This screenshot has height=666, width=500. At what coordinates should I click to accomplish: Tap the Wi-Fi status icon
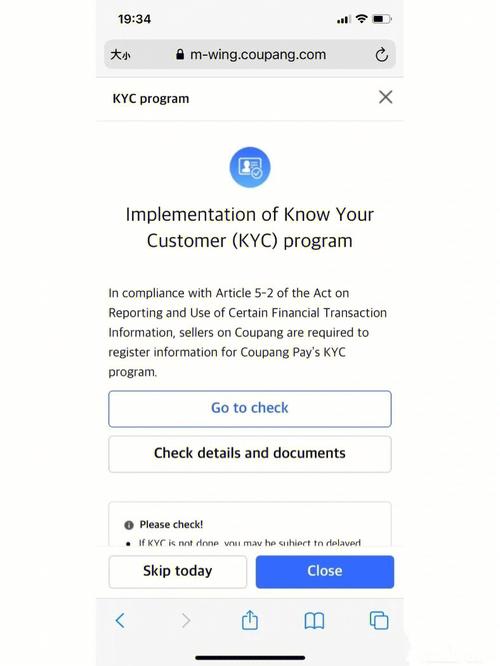click(x=362, y=19)
